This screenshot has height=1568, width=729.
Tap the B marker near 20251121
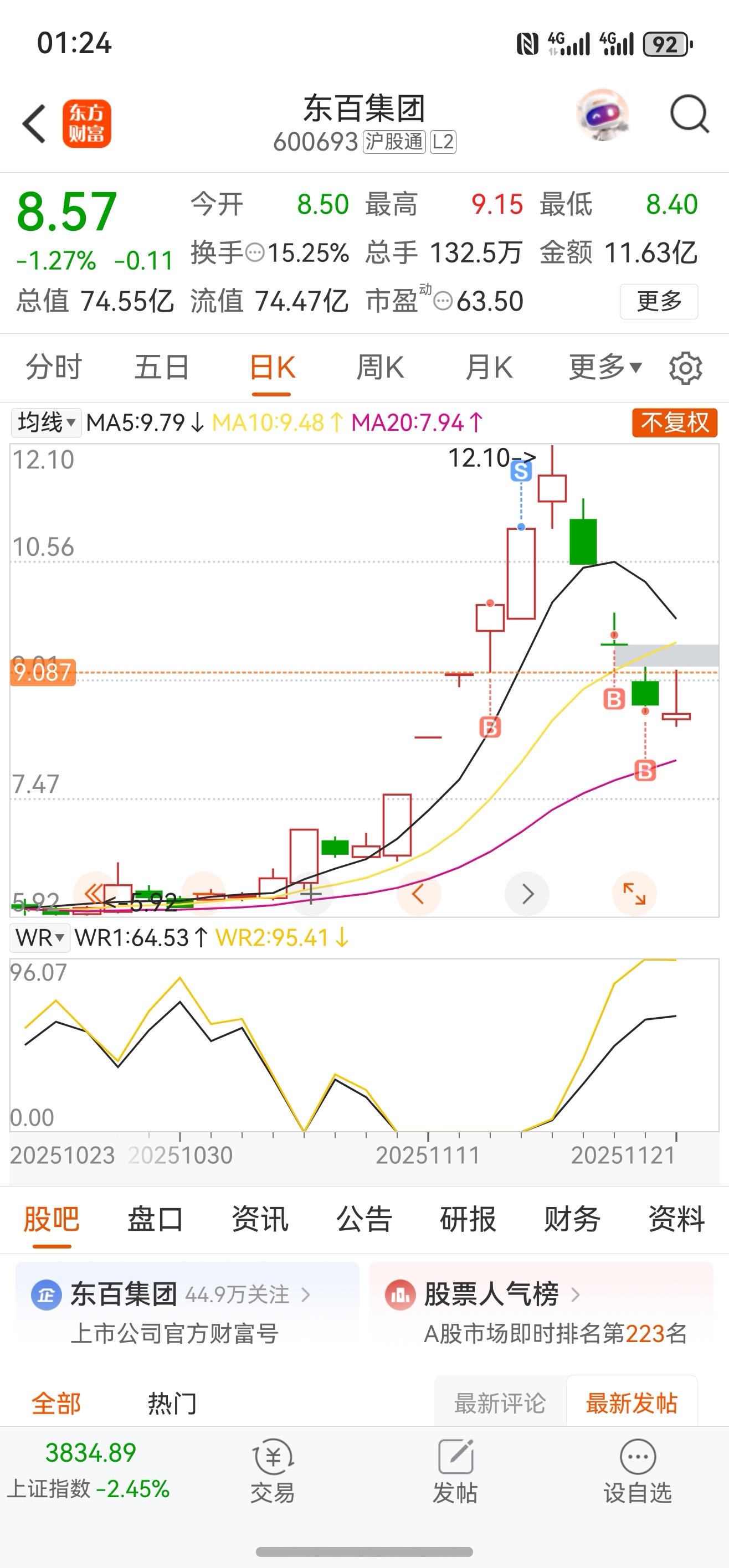coord(614,699)
